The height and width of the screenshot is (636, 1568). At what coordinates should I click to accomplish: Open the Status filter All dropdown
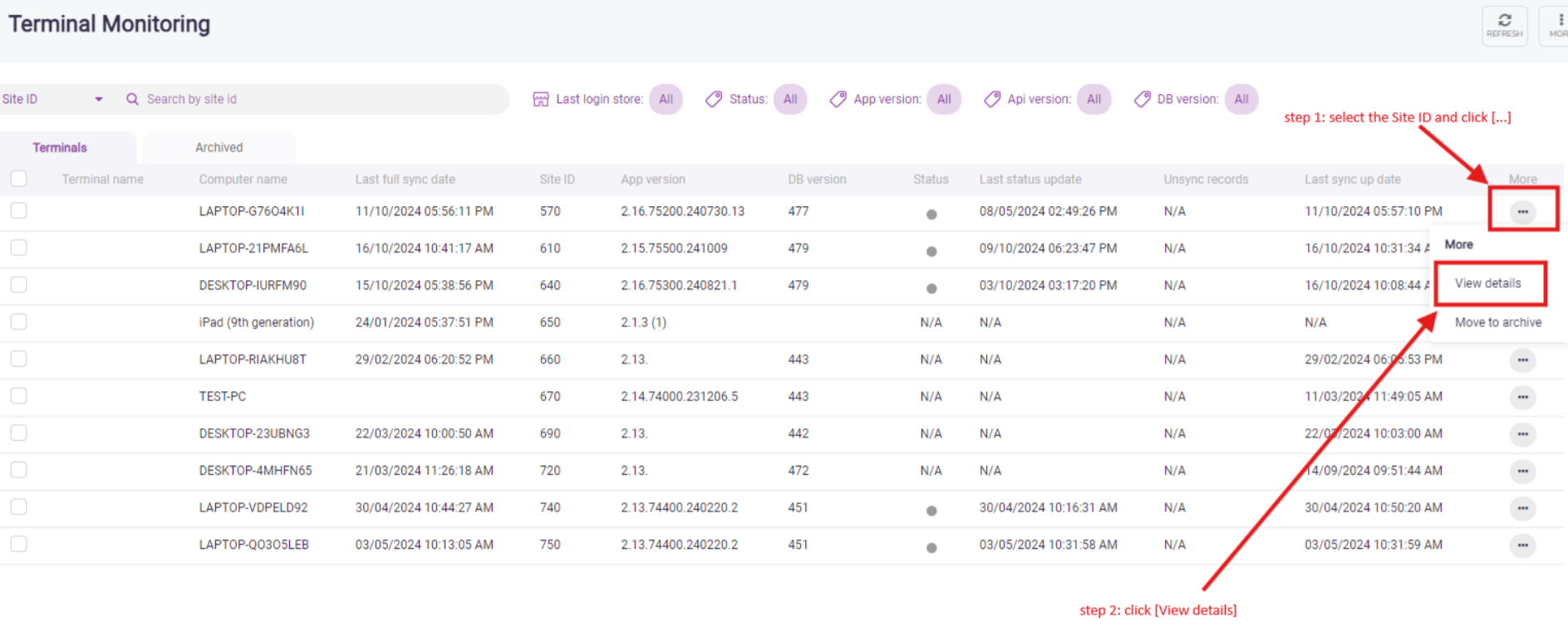click(789, 99)
